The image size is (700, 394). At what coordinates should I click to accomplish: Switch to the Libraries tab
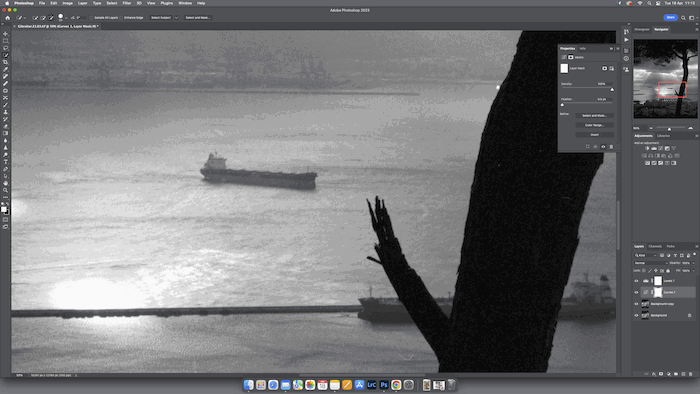663,136
